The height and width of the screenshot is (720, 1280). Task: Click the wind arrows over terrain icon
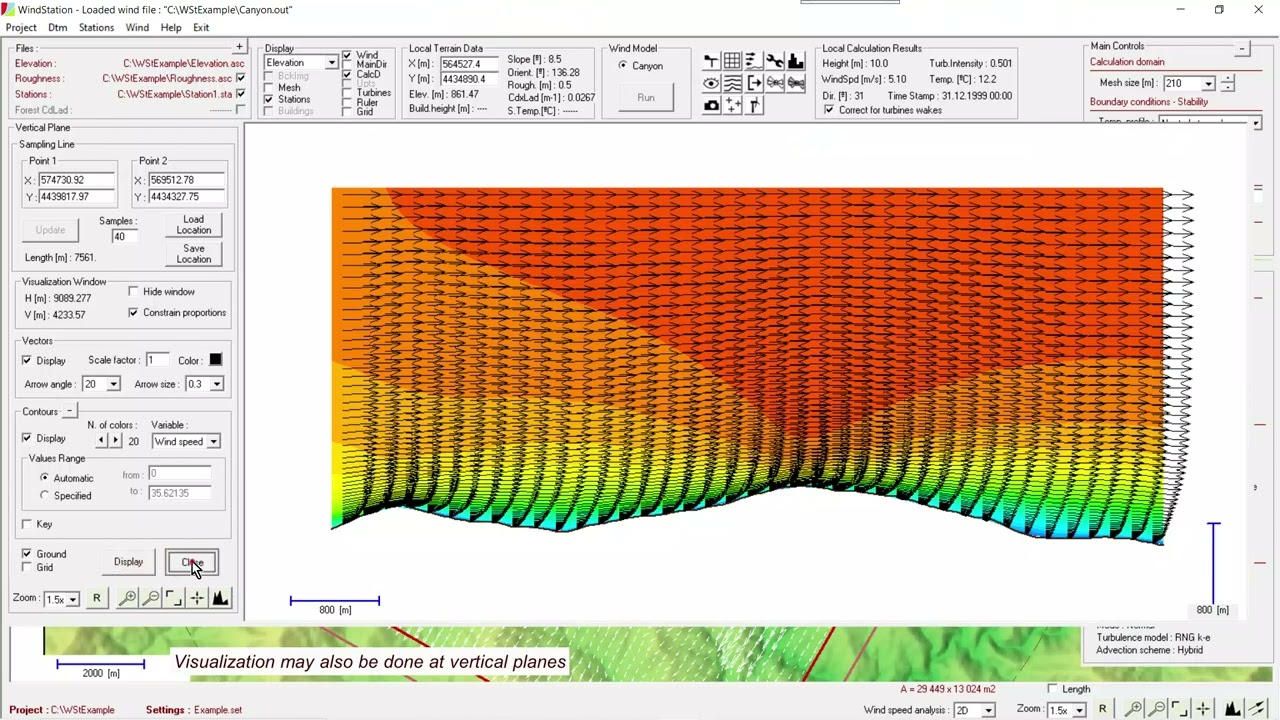pos(754,62)
